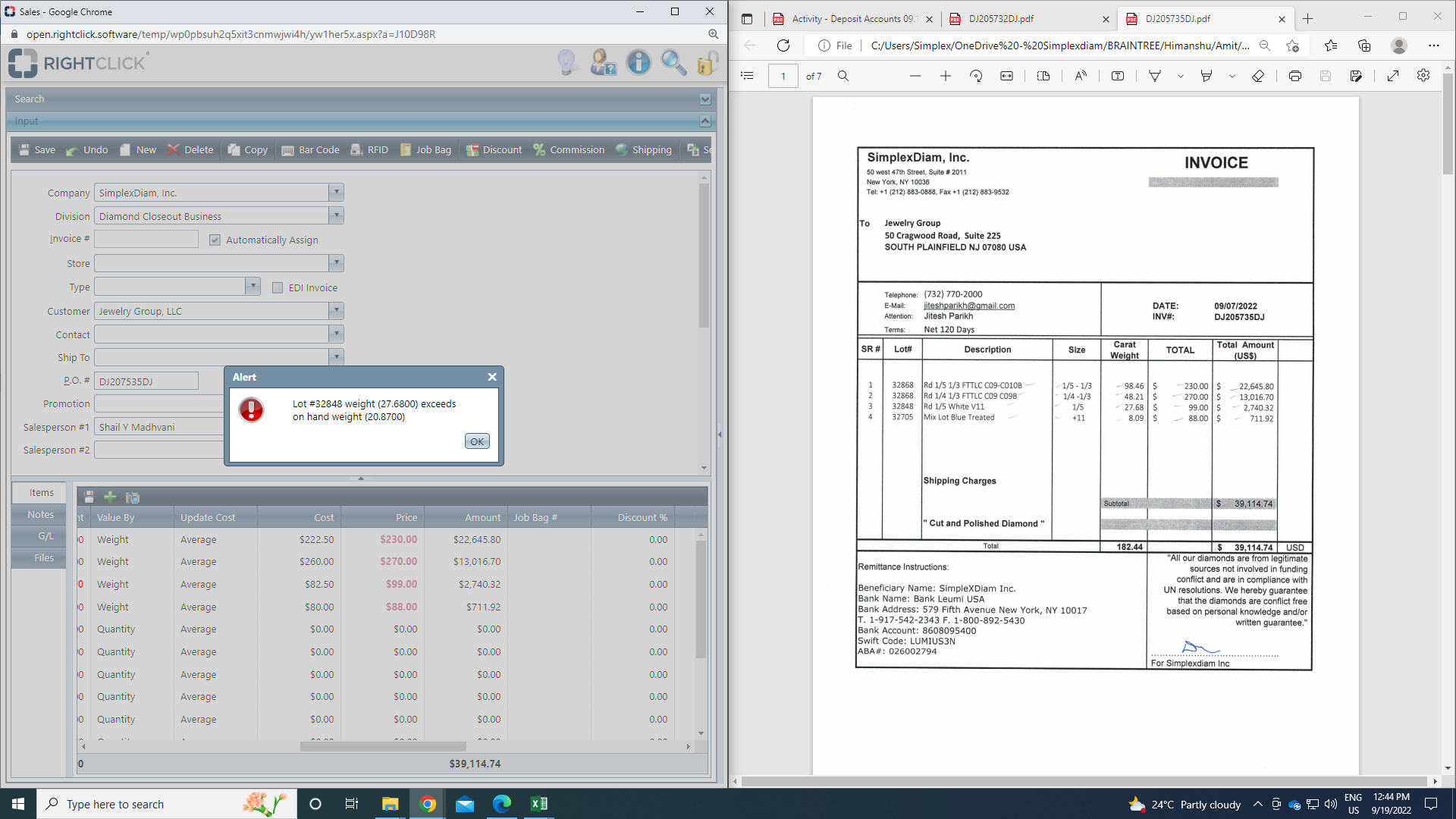This screenshot has width=1456, height=819.
Task: Click the items grid horizontal scrollbar
Action: pyautogui.click(x=383, y=746)
